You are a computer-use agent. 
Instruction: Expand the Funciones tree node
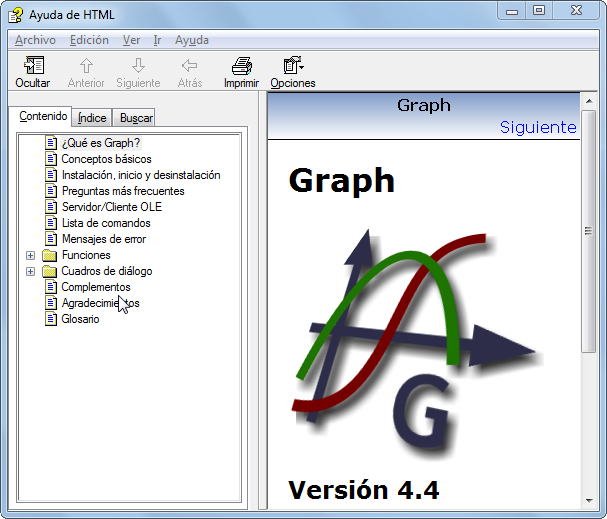[31, 255]
